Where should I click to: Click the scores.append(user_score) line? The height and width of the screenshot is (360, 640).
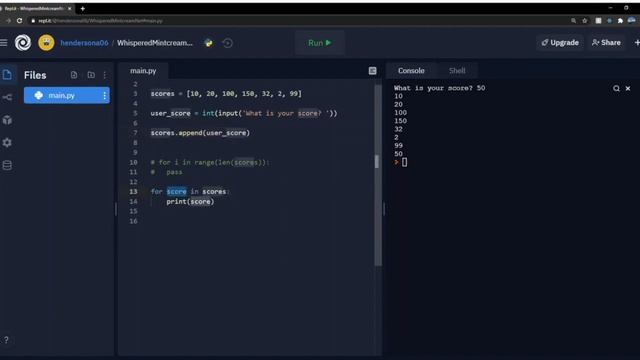tap(200, 133)
